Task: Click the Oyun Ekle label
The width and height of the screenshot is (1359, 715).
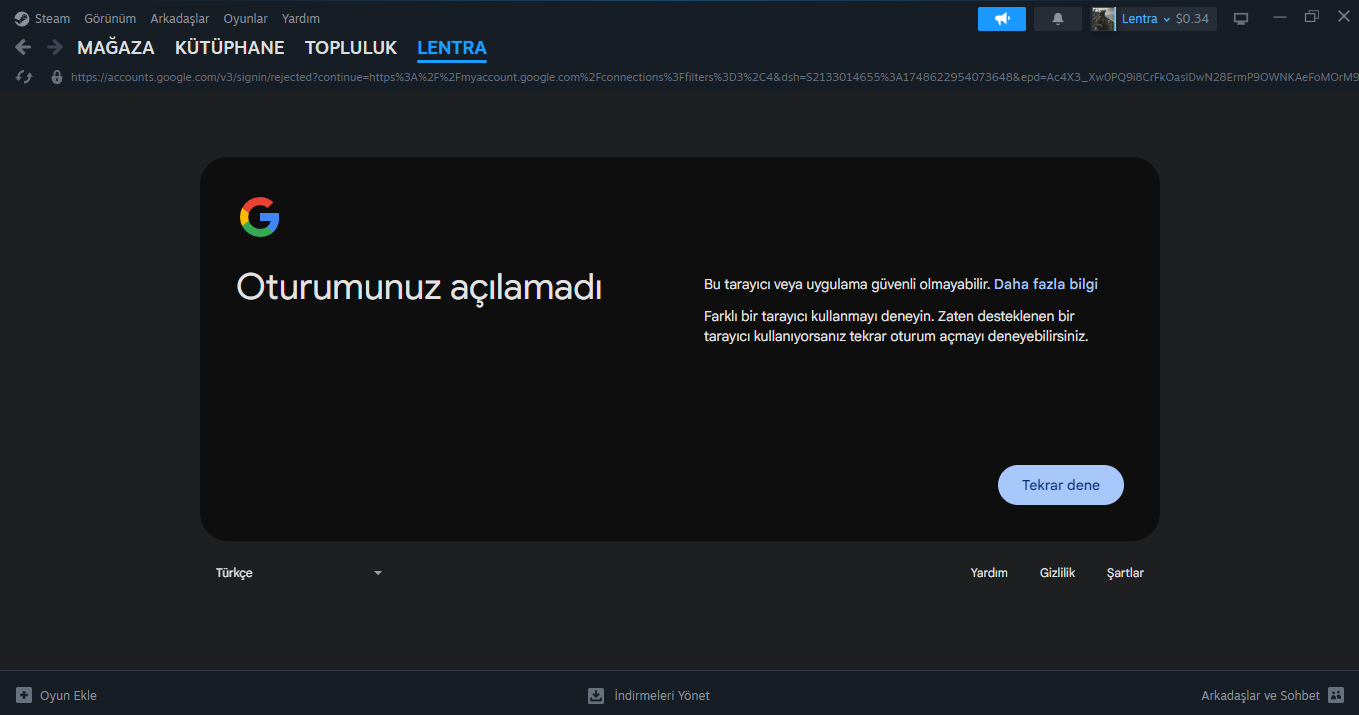Action: pos(68,695)
